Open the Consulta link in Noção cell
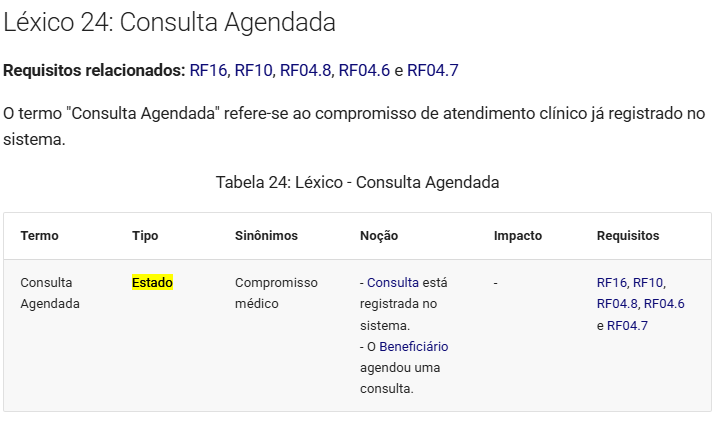719x432 pixels. coord(393,282)
